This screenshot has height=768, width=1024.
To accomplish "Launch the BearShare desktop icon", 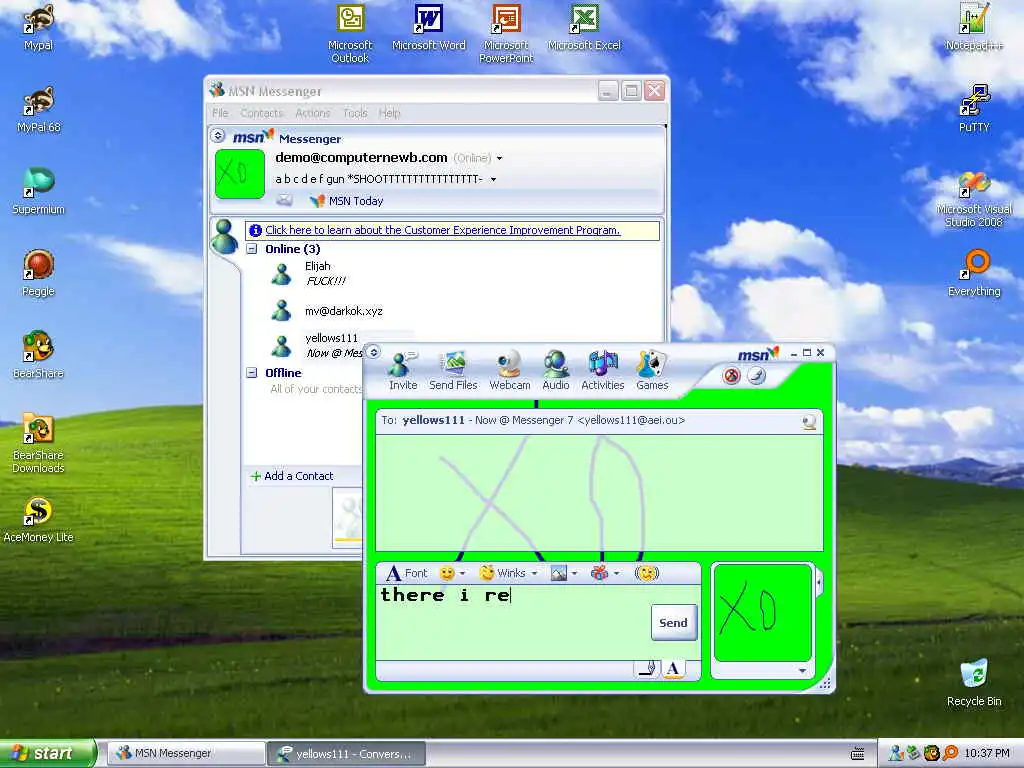I will click(x=39, y=355).
